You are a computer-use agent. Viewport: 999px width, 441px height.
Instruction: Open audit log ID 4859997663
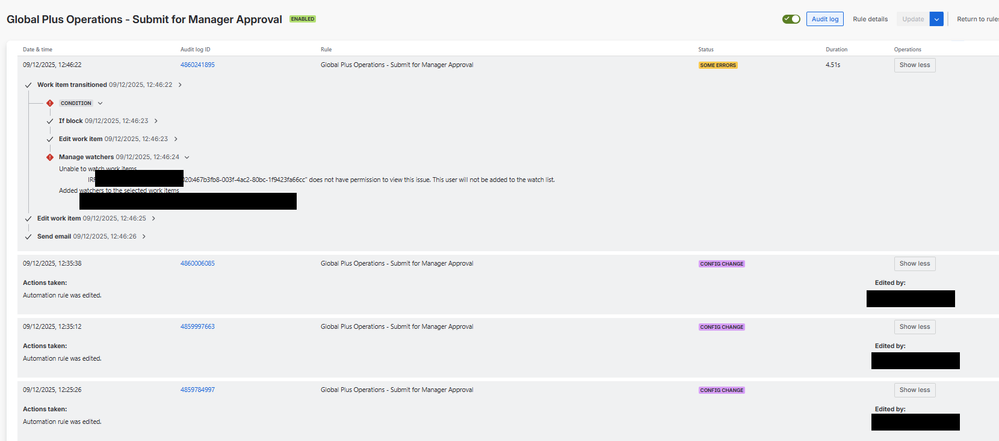coord(198,326)
